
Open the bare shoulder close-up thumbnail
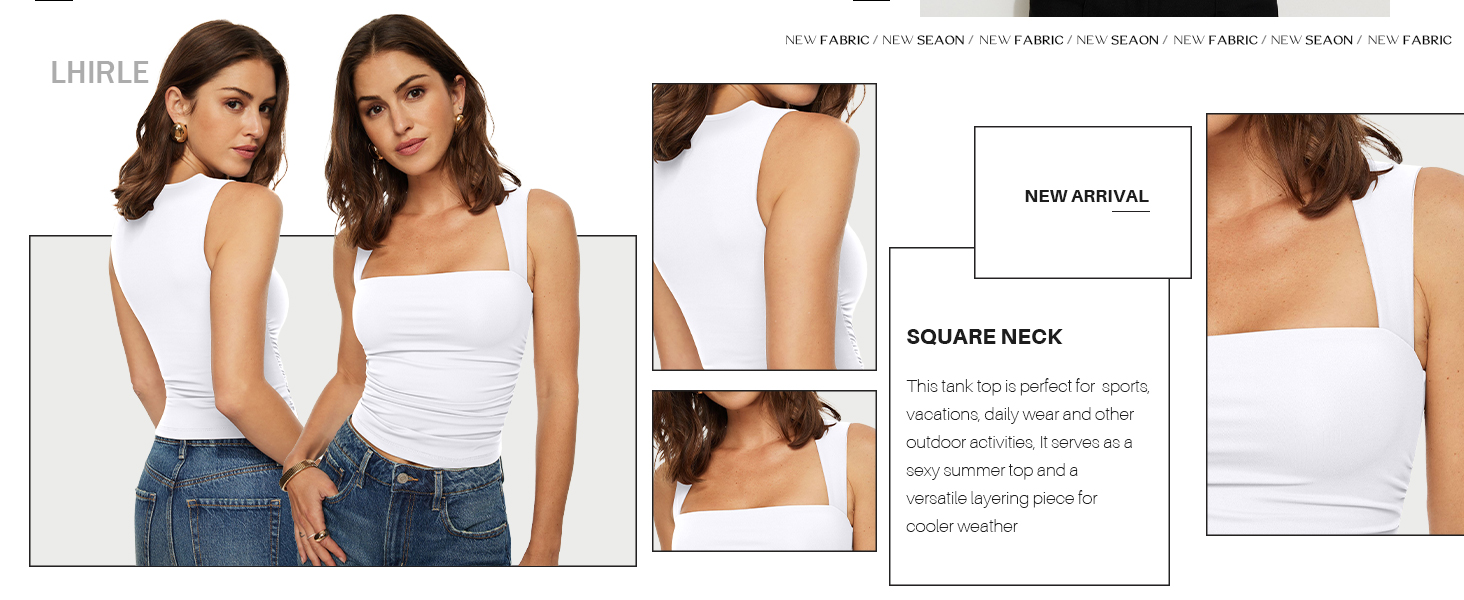[x=764, y=227]
